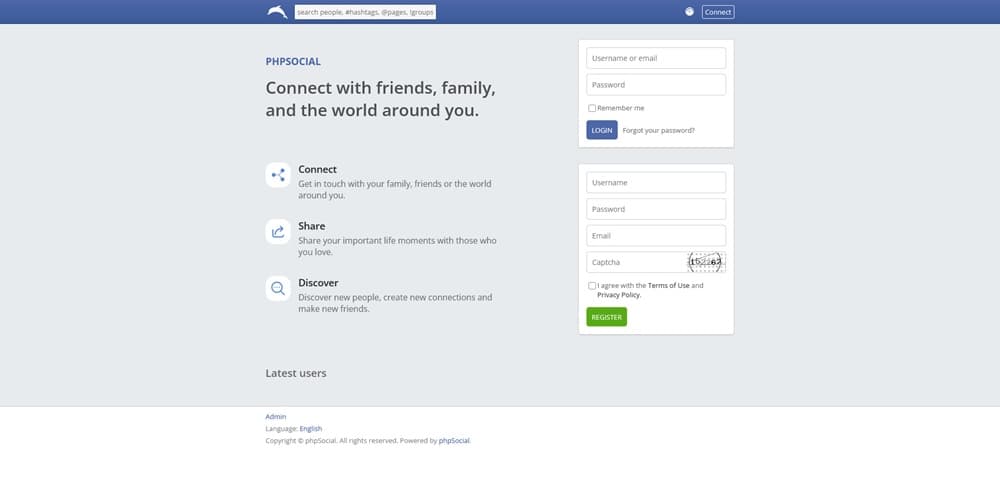Open the Admin footer link
Image resolution: width=1000 pixels, height=493 pixels.
point(276,416)
